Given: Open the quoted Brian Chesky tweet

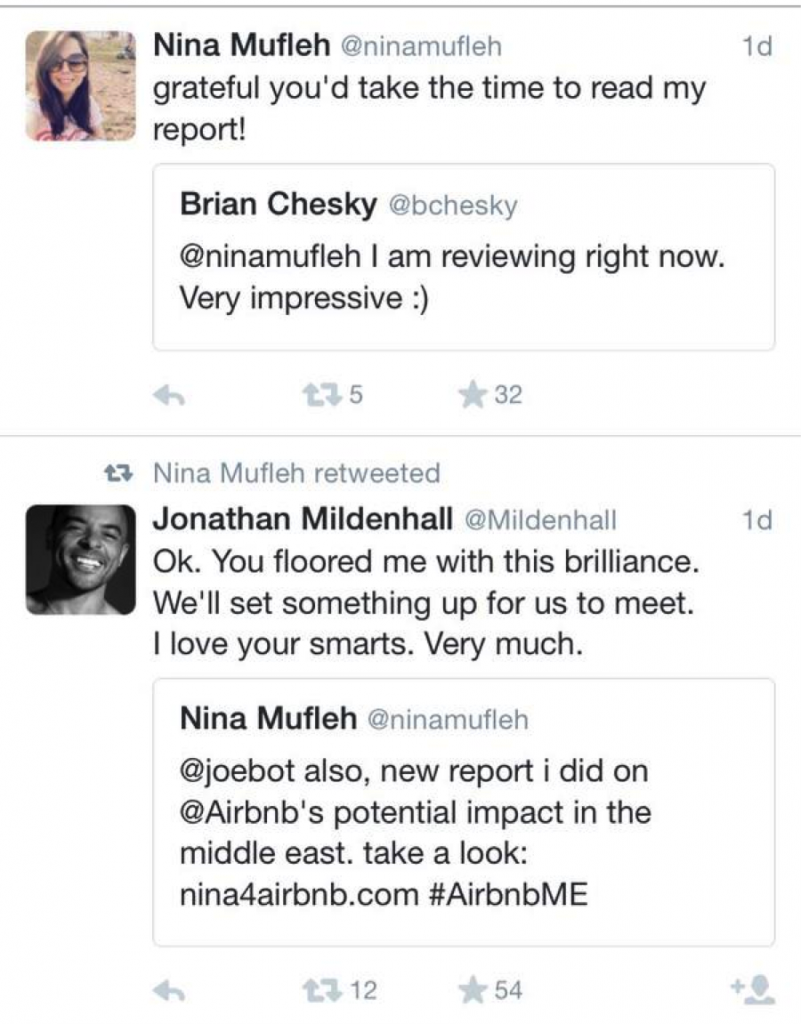Looking at the screenshot, I should (463, 257).
